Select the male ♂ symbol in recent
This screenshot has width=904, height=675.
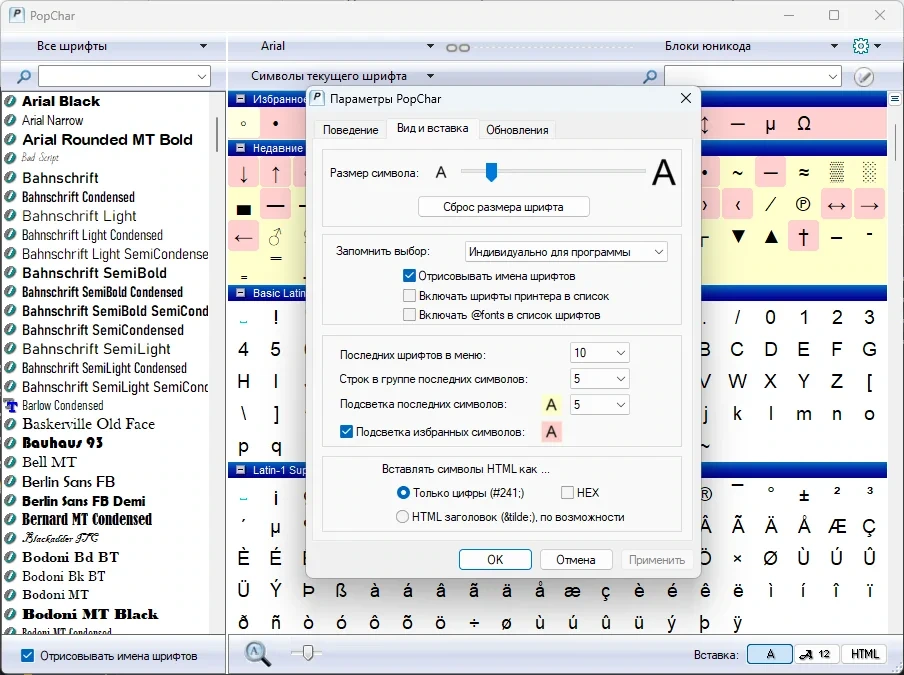(276, 236)
